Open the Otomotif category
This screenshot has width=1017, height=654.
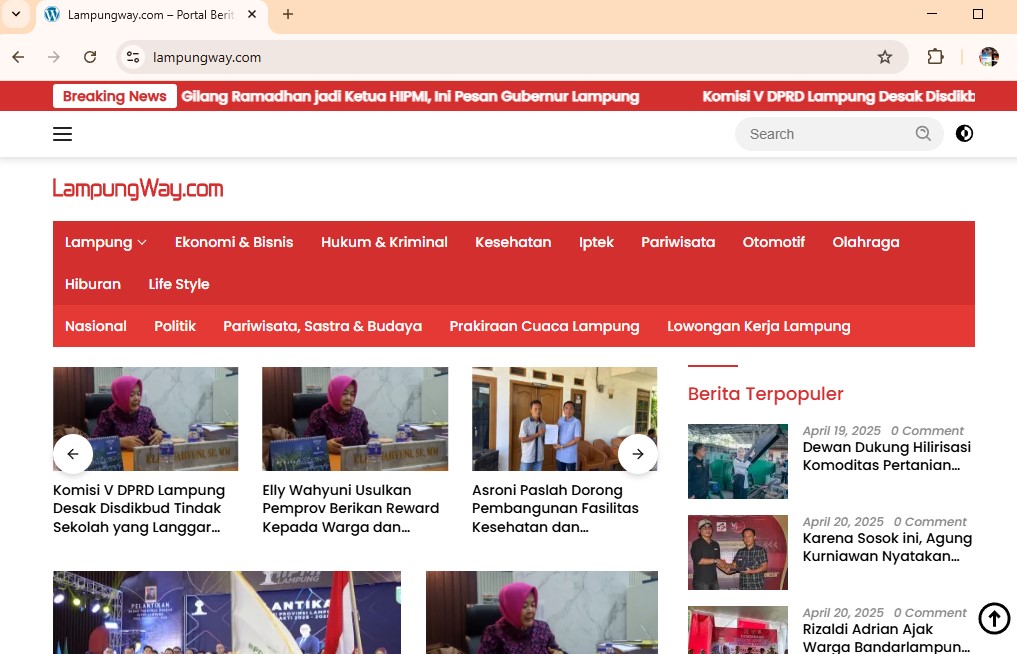[x=773, y=242]
